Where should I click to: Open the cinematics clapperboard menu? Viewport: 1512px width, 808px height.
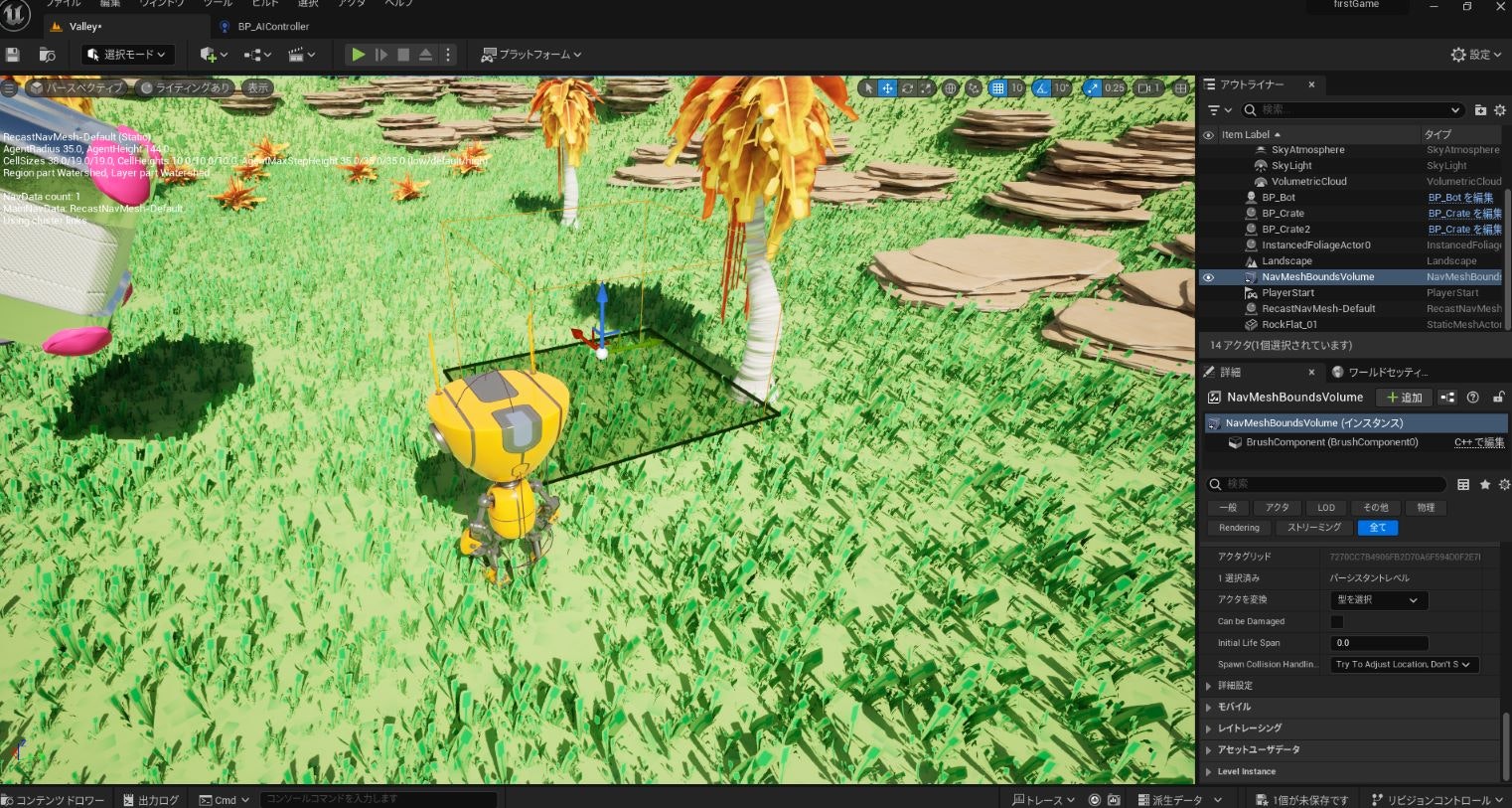(x=301, y=55)
